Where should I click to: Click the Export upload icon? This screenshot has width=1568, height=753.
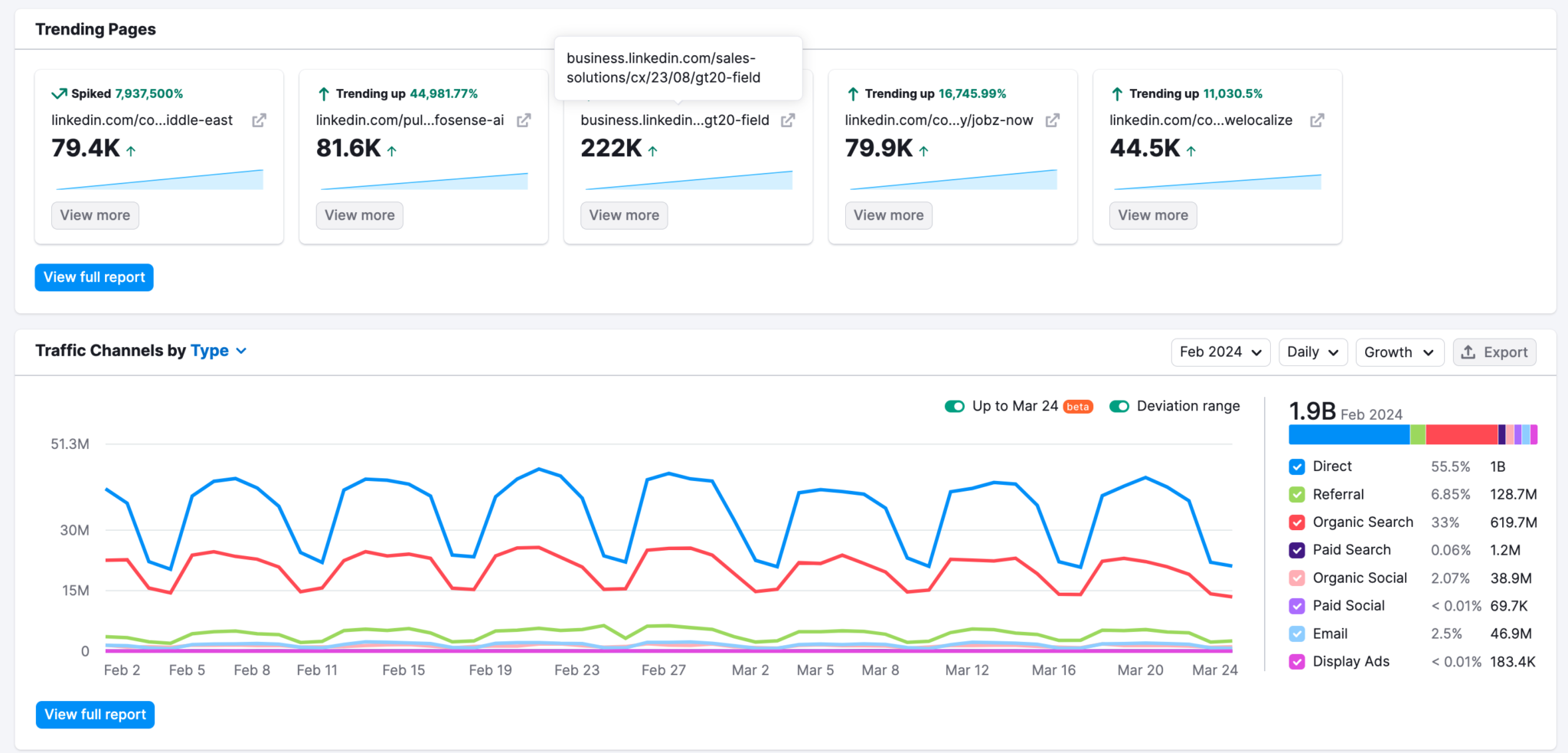pos(1470,352)
